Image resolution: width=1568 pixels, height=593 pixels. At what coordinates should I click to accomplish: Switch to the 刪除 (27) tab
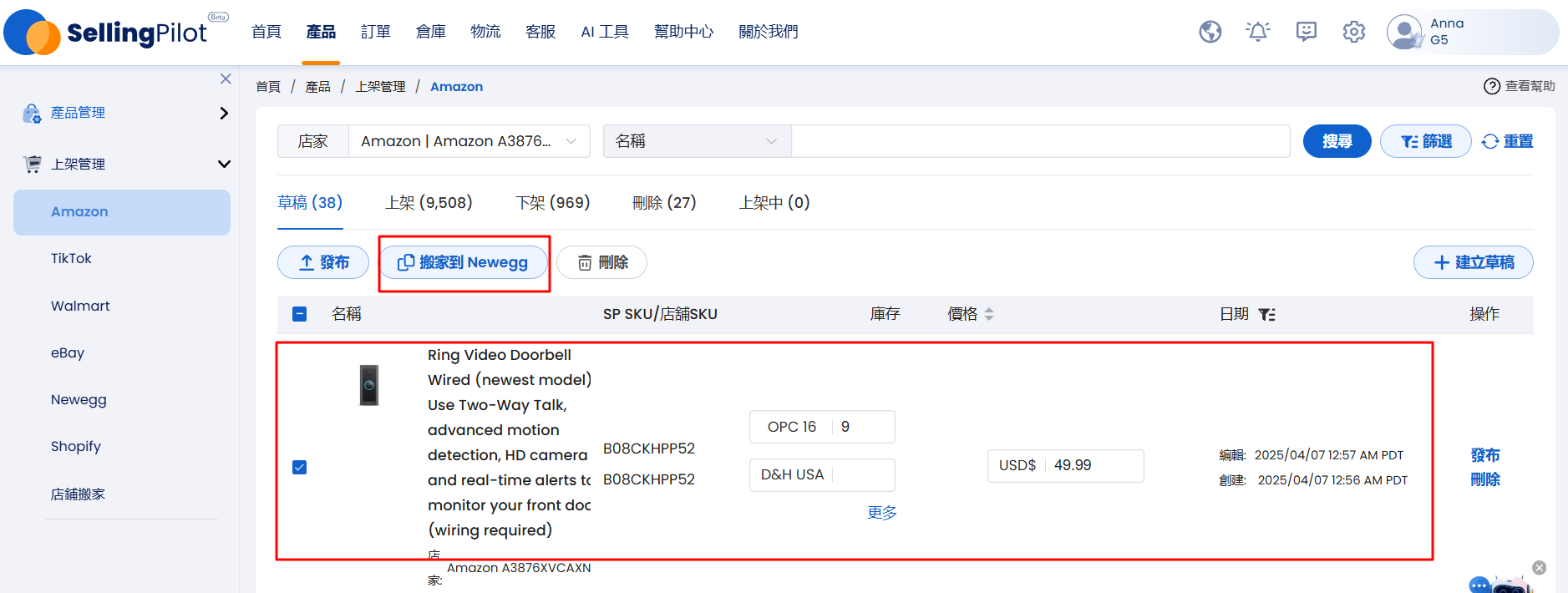tap(664, 203)
